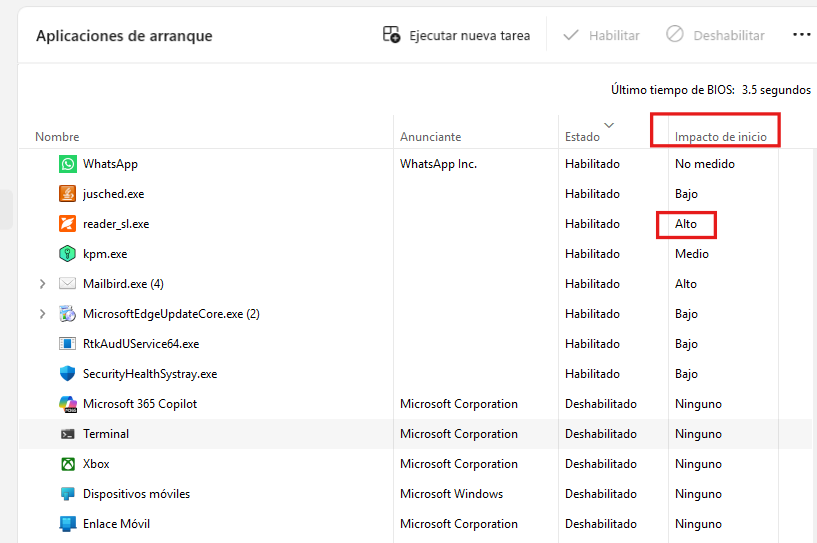Click Bajo impact for SecurityHealthSystray.exe
The width and height of the screenshot is (817, 543).
pos(686,374)
